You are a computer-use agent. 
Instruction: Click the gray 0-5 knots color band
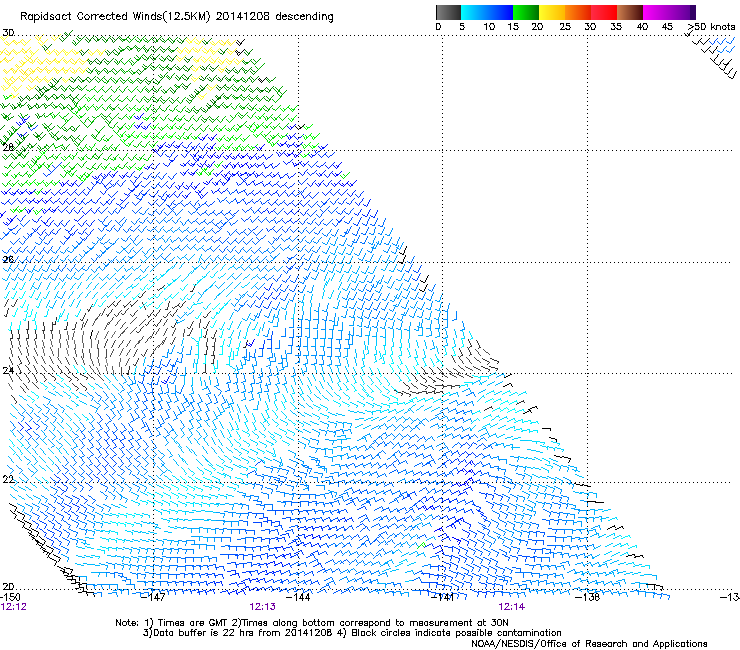coord(448,12)
